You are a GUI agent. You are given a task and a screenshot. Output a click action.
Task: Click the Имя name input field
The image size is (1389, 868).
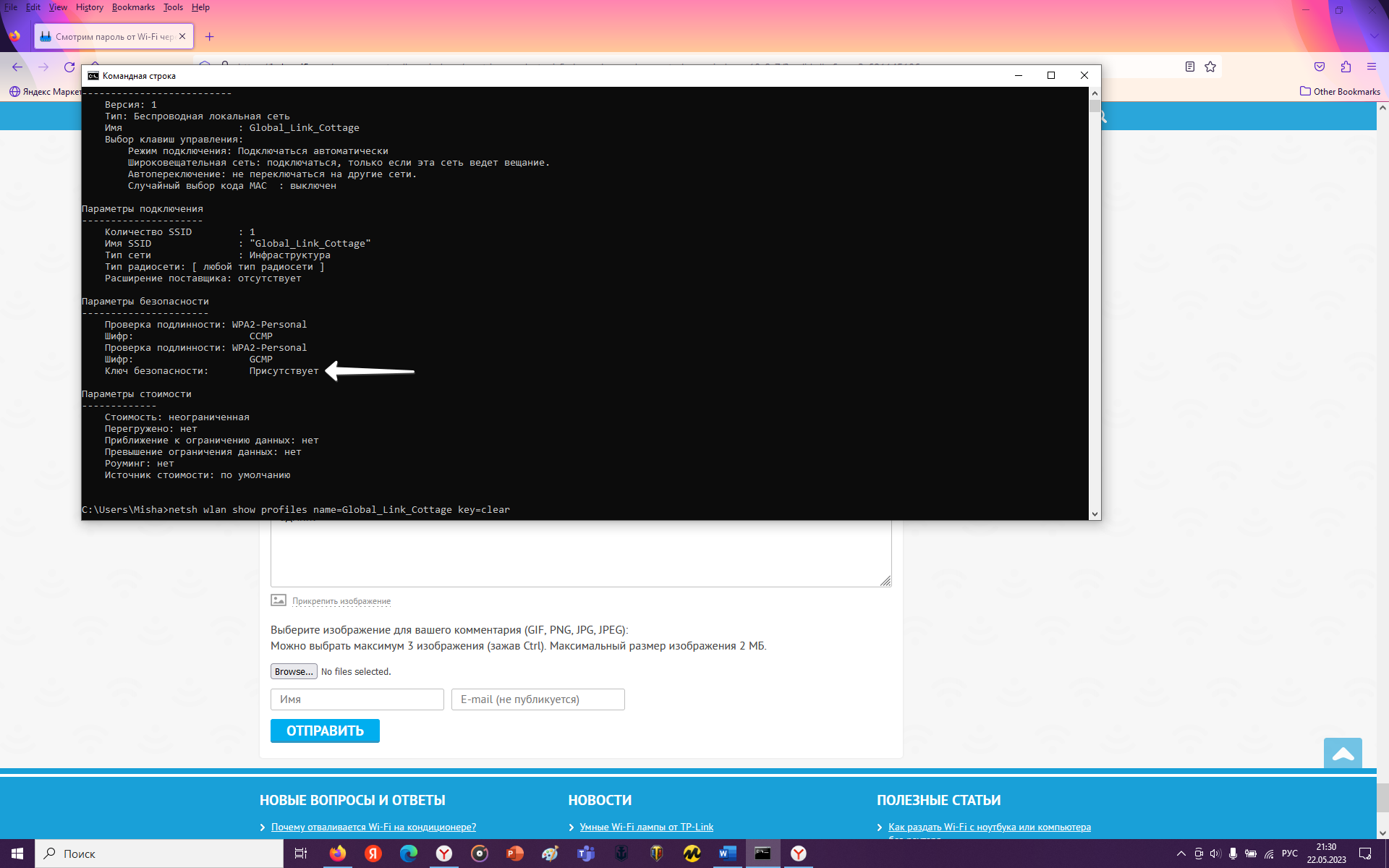pos(357,699)
